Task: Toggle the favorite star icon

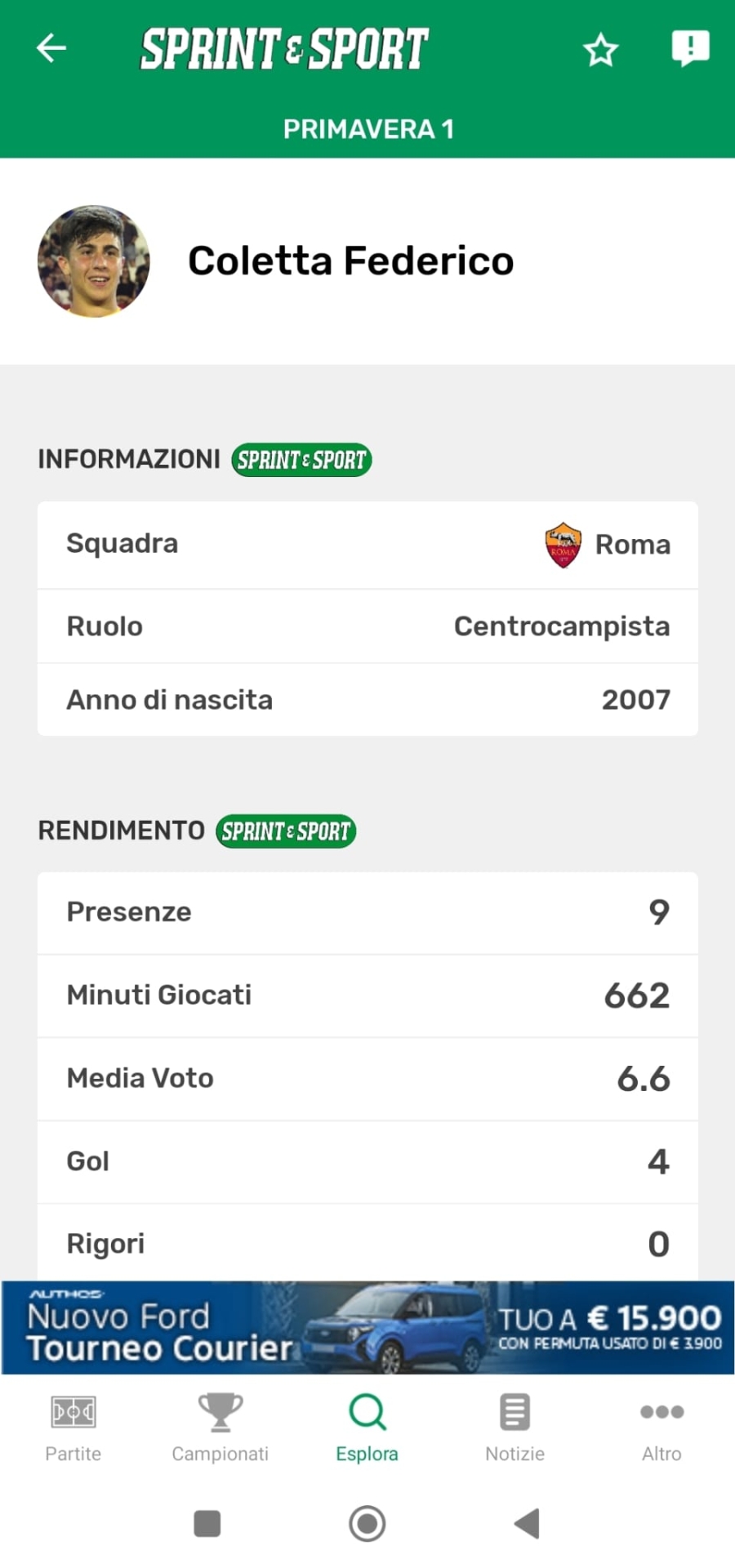Action: coord(600,51)
